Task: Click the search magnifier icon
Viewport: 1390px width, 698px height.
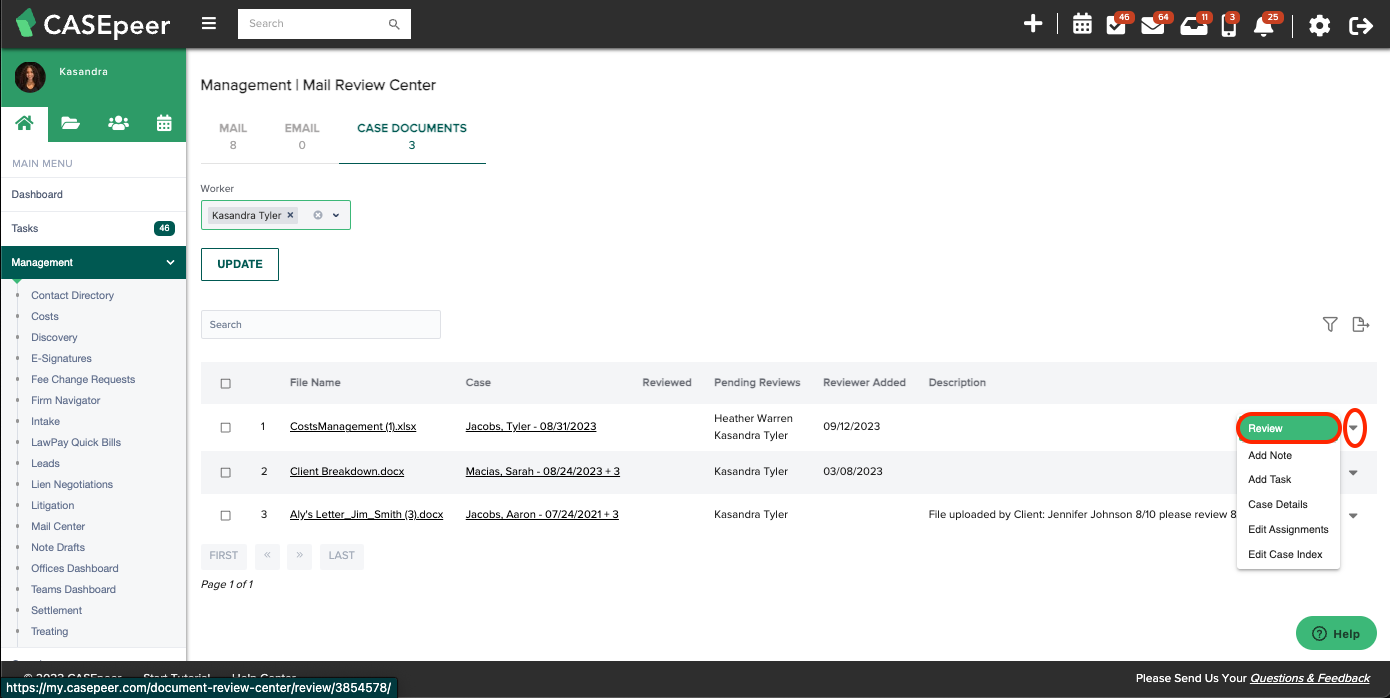Action: click(x=394, y=24)
